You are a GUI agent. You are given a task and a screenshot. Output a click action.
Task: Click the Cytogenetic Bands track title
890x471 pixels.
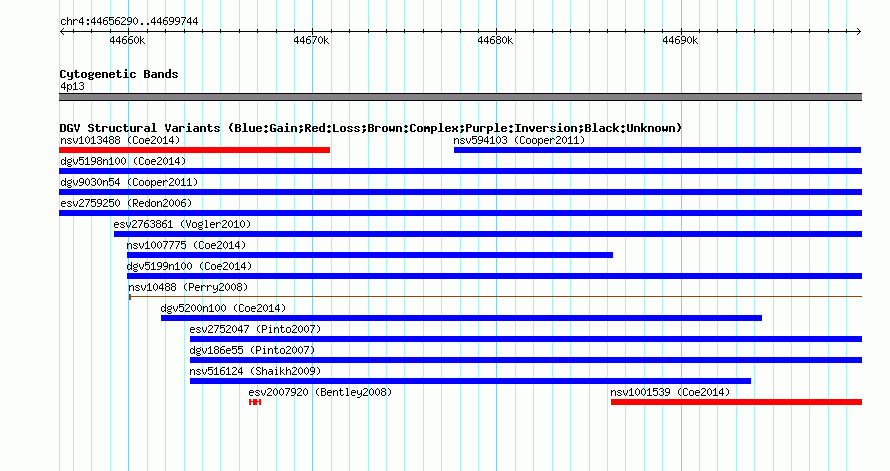pos(119,74)
